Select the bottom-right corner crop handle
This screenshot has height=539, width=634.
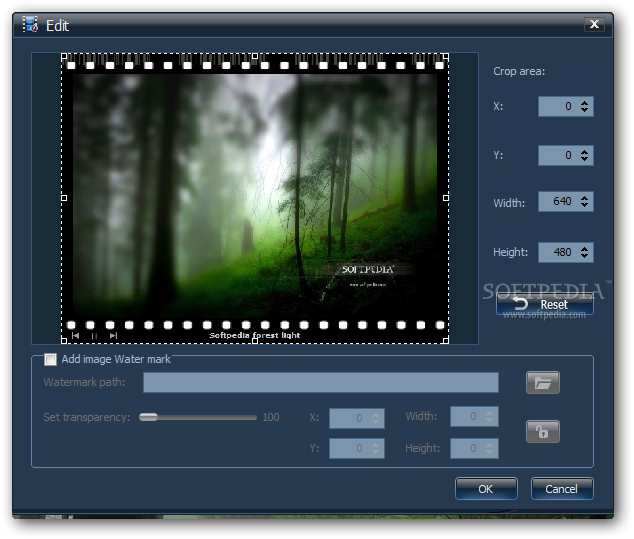[x=446, y=341]
